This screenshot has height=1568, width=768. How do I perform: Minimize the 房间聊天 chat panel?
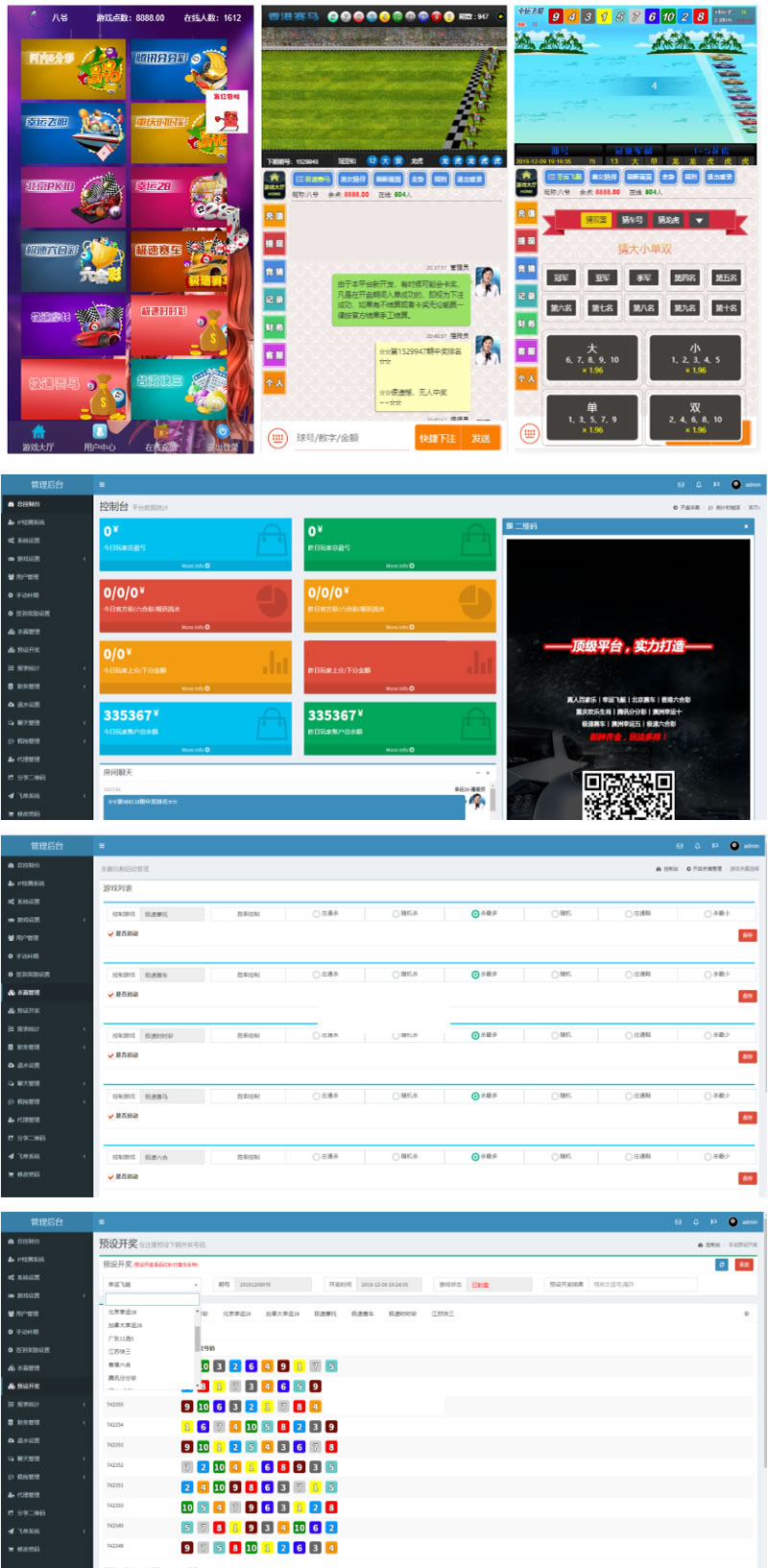pyautogui.click(x=477, y=772)
